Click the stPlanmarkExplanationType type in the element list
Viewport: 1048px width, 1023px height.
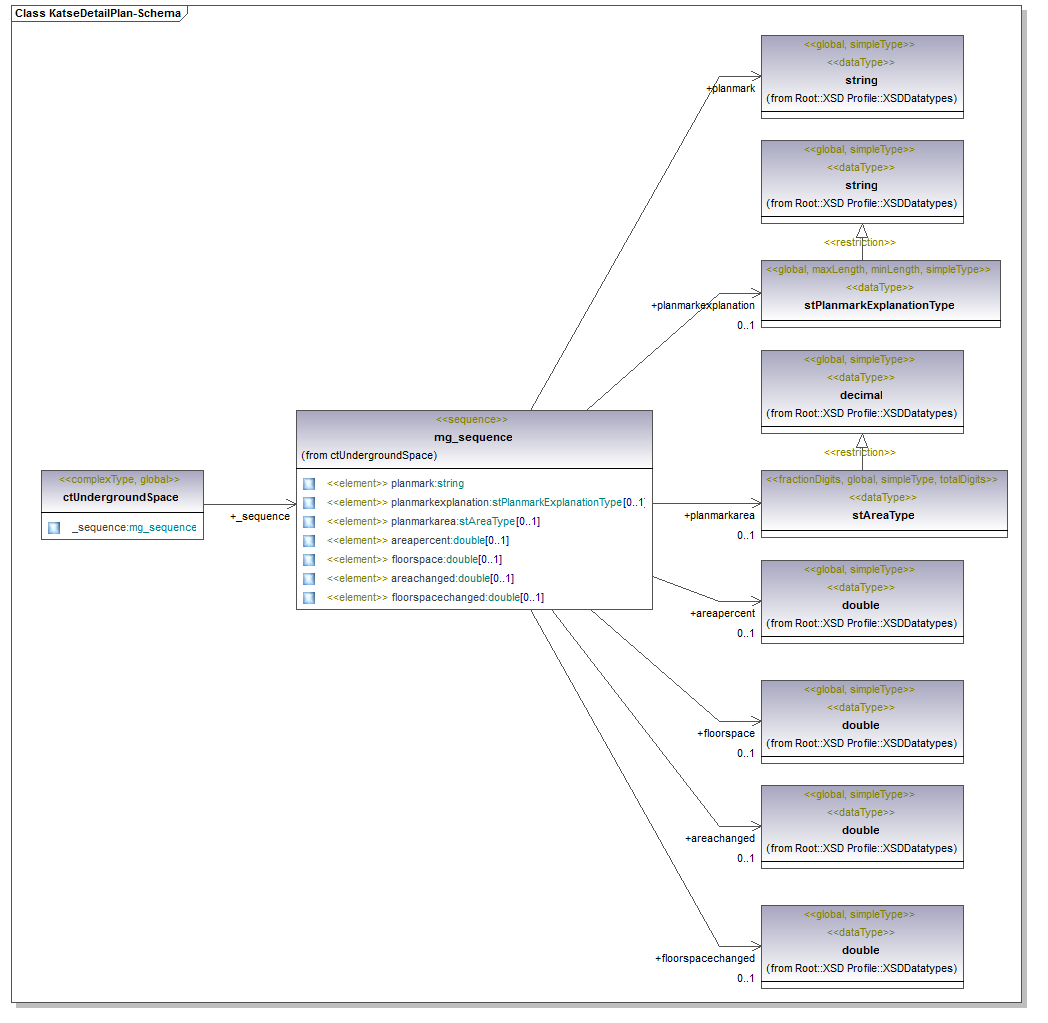[x=556, y=503]
